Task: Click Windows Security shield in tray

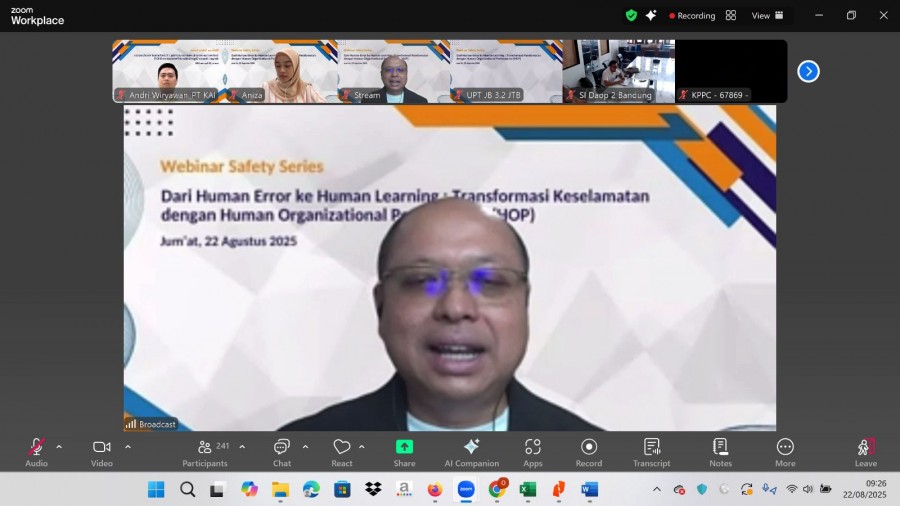Action: [x=702, y=489]
